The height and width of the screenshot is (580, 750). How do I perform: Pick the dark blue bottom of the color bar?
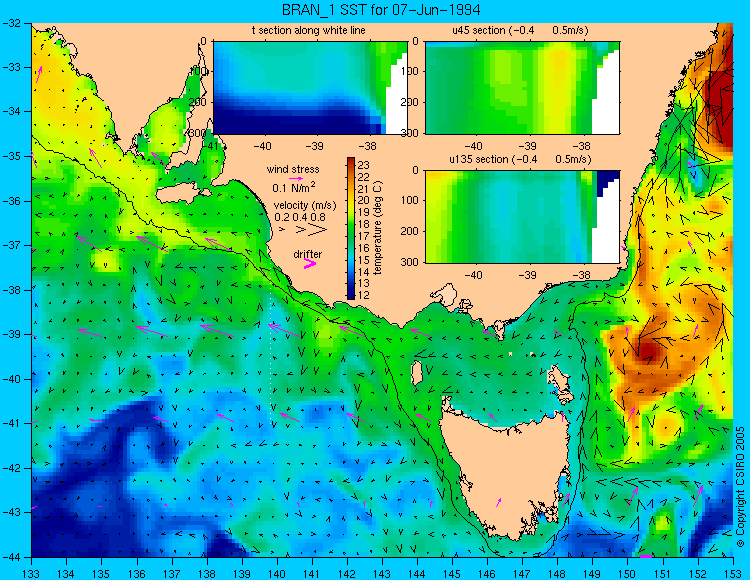click(351, 295)
